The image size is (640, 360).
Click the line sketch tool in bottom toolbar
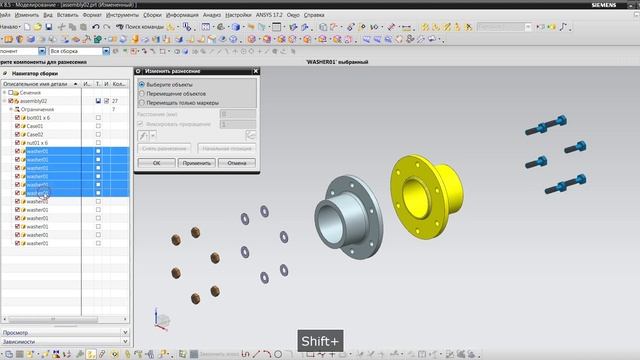[256, 354]
